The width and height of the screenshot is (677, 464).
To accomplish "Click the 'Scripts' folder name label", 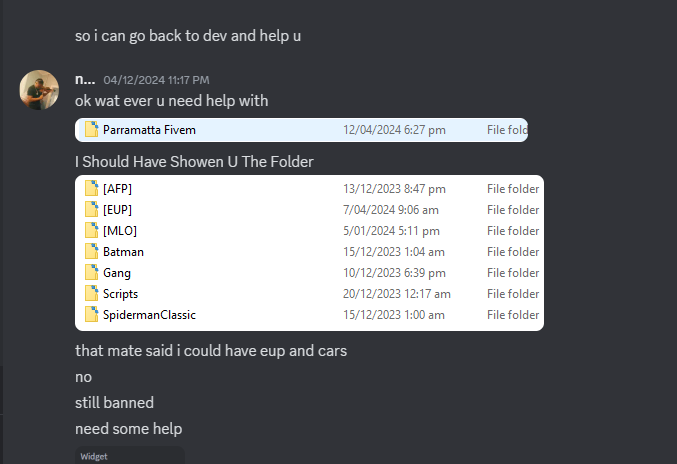I will (x=120, y=294).
